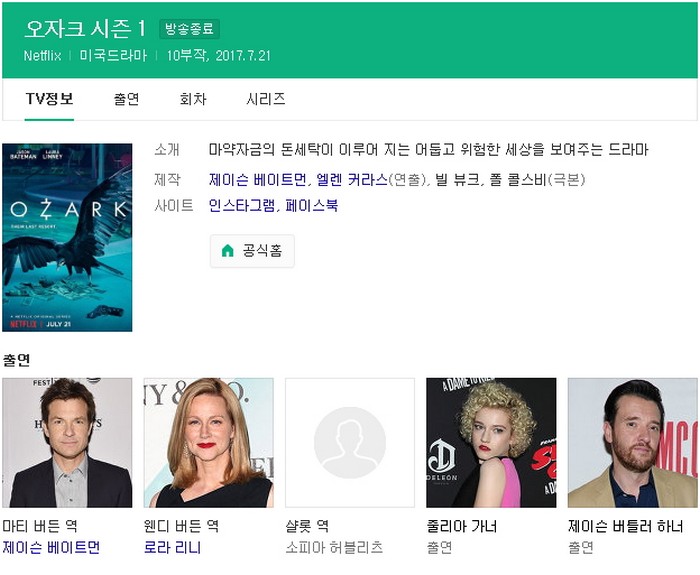Open the 회차 episodes tab
The image size is (700, 575).
193,99
